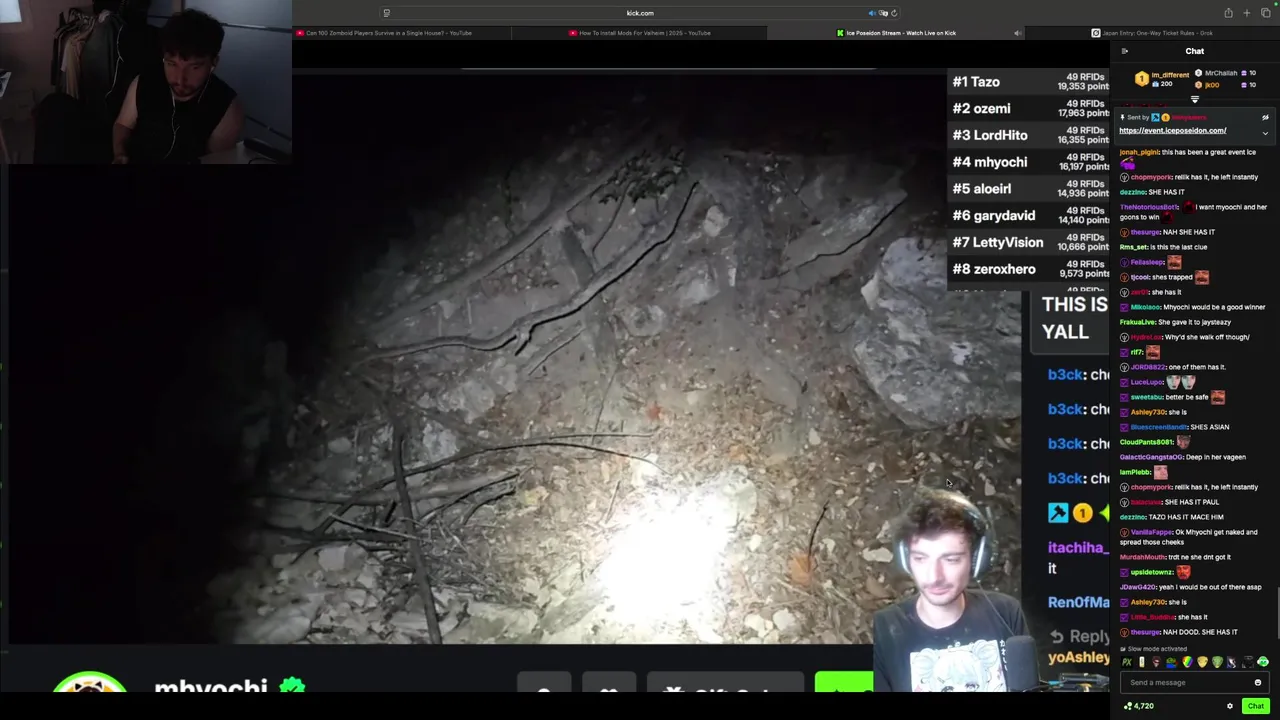This screenshot has width=1280, height=720.
Task: Select leaderboard entry #1 Tazo
Action: 1029,82
